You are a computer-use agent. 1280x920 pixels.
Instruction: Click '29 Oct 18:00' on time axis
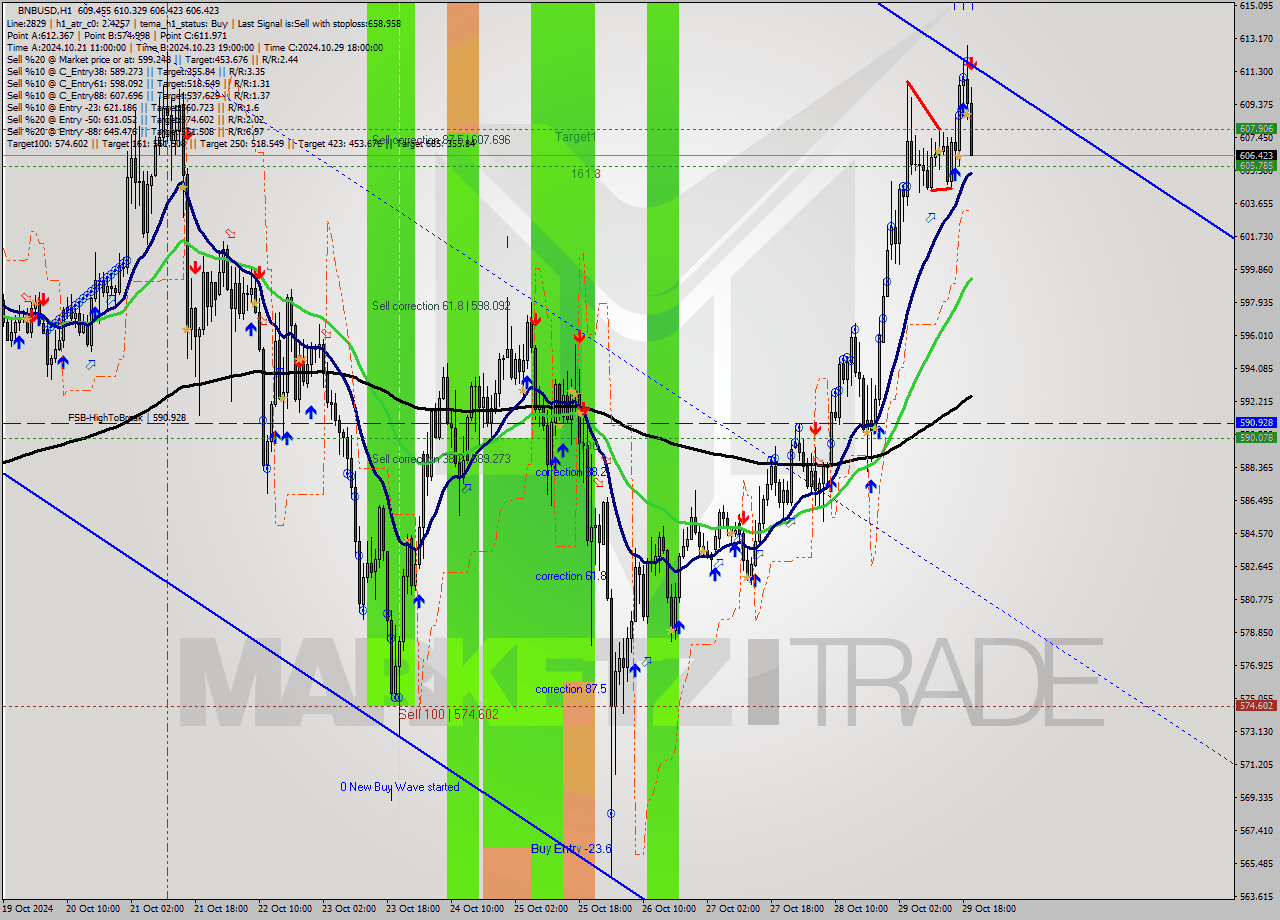pos(988,909)
